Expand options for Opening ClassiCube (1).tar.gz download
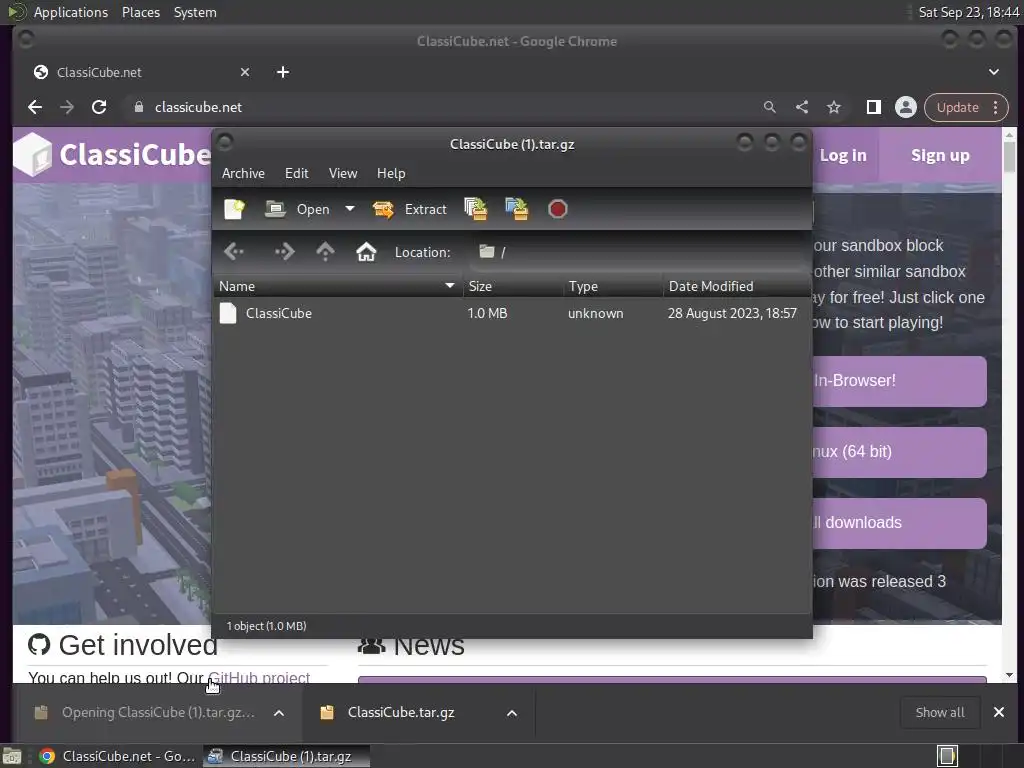1024x768 pixels. pyautogui.click(x=279, y=712)
